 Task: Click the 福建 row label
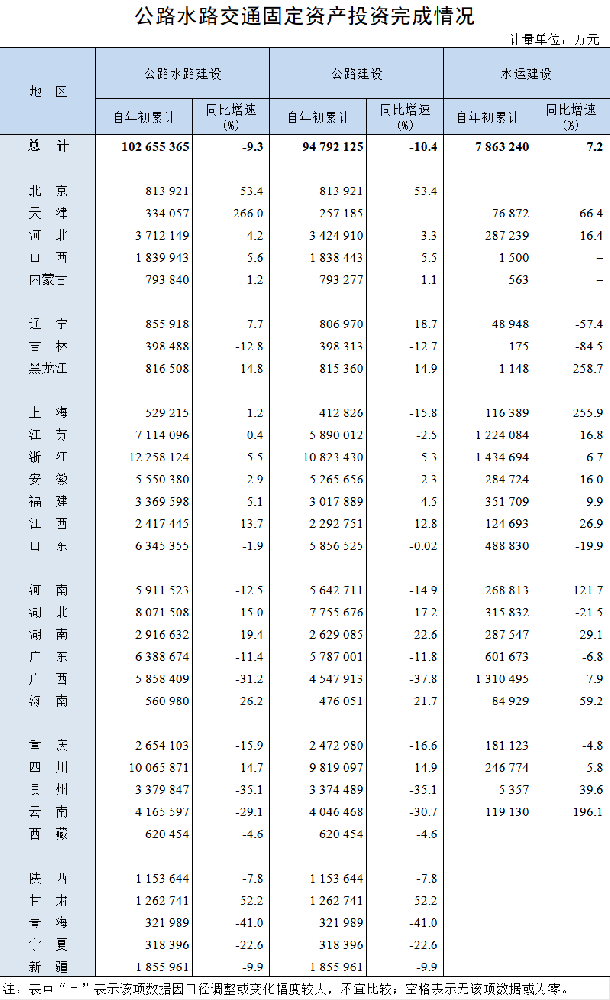point(48,501)
